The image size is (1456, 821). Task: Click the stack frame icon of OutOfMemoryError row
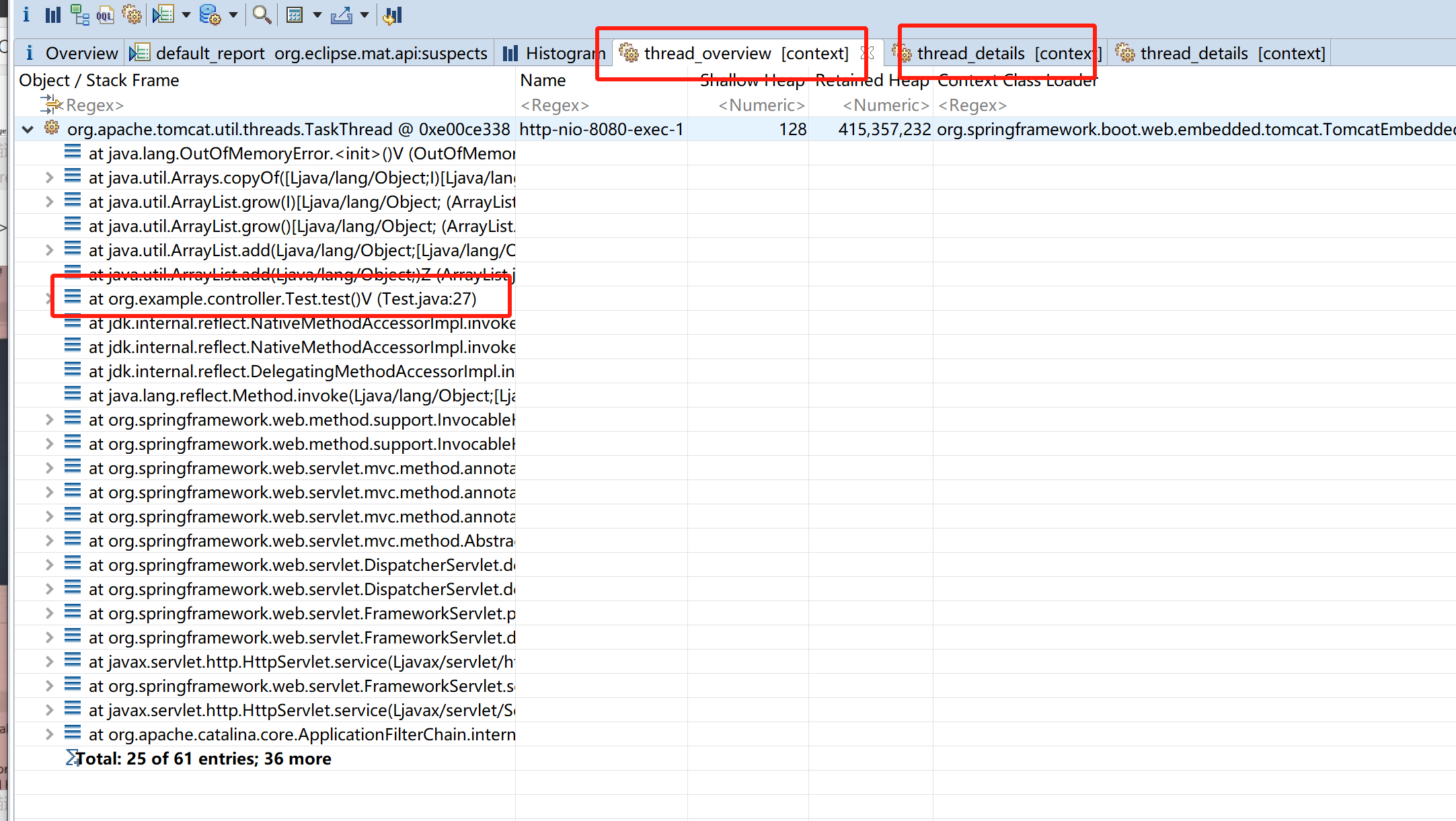73,153
